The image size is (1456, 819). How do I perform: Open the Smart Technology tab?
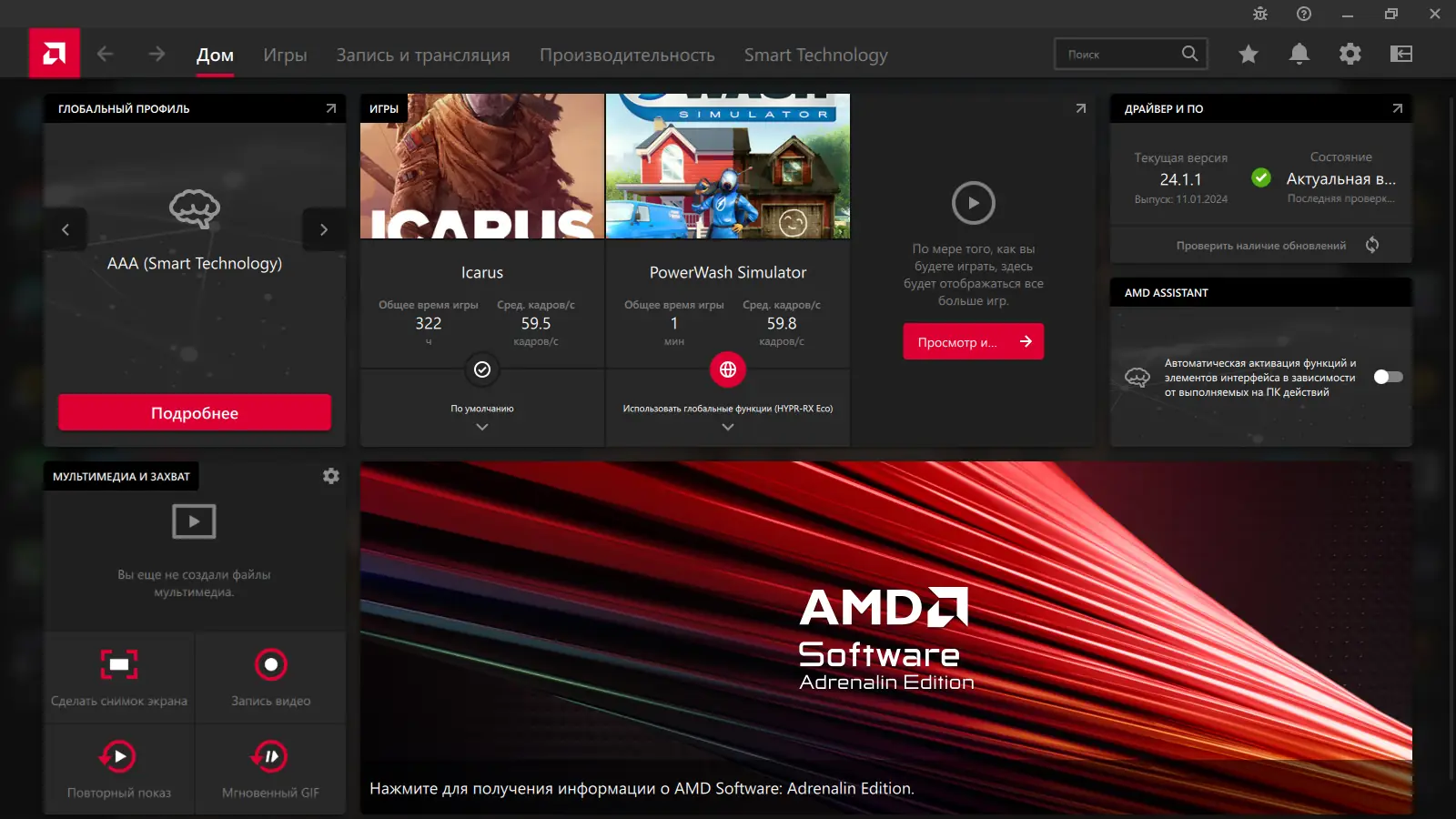815,56
